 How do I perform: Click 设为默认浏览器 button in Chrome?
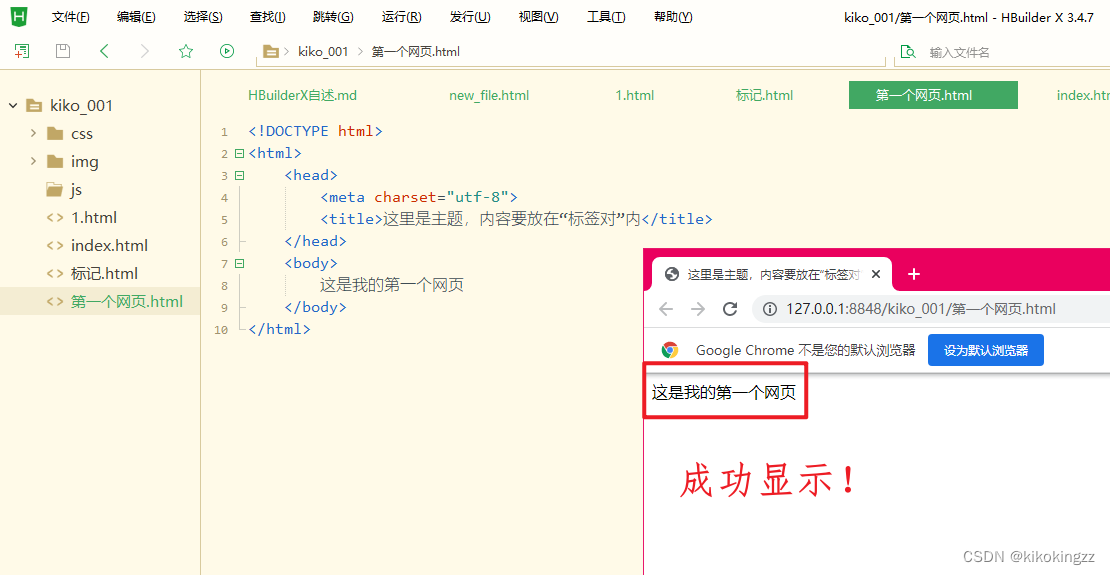click(x=985, y=350)
